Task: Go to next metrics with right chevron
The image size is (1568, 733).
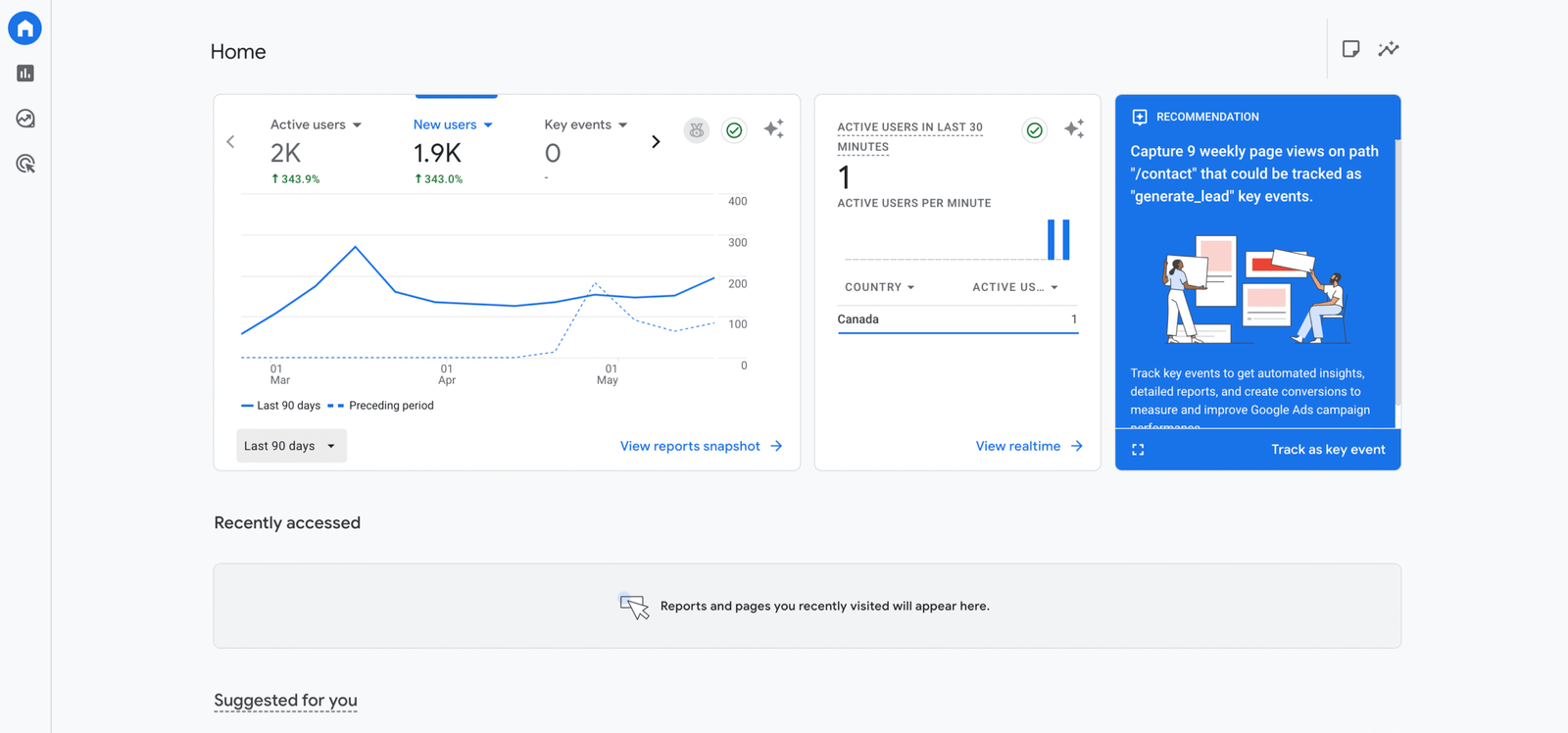Action: coord(656,142)
